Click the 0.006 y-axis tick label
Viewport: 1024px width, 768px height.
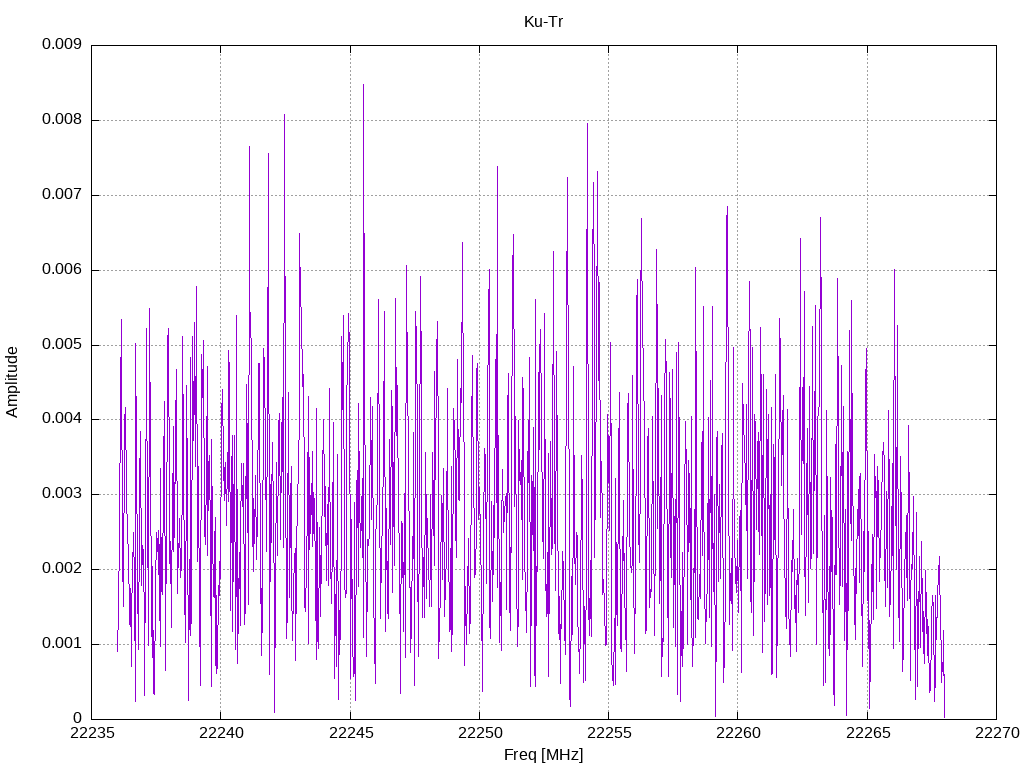pos(62,270)
